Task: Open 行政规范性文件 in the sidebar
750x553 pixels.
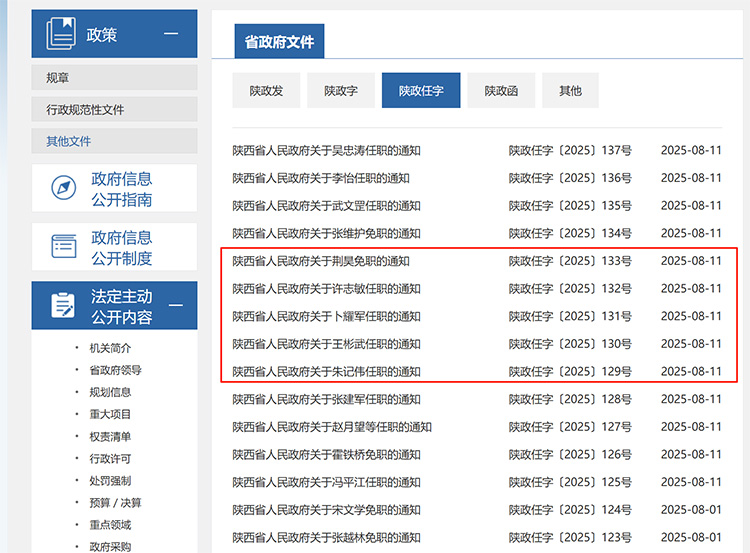Action: coord(85,110)
